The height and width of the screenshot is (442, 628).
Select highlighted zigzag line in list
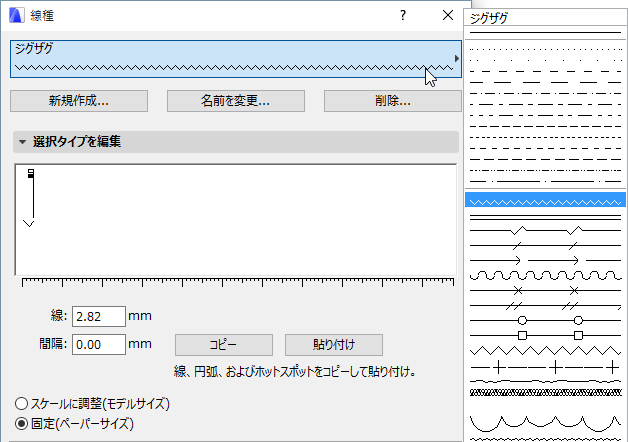click(545, 200)
